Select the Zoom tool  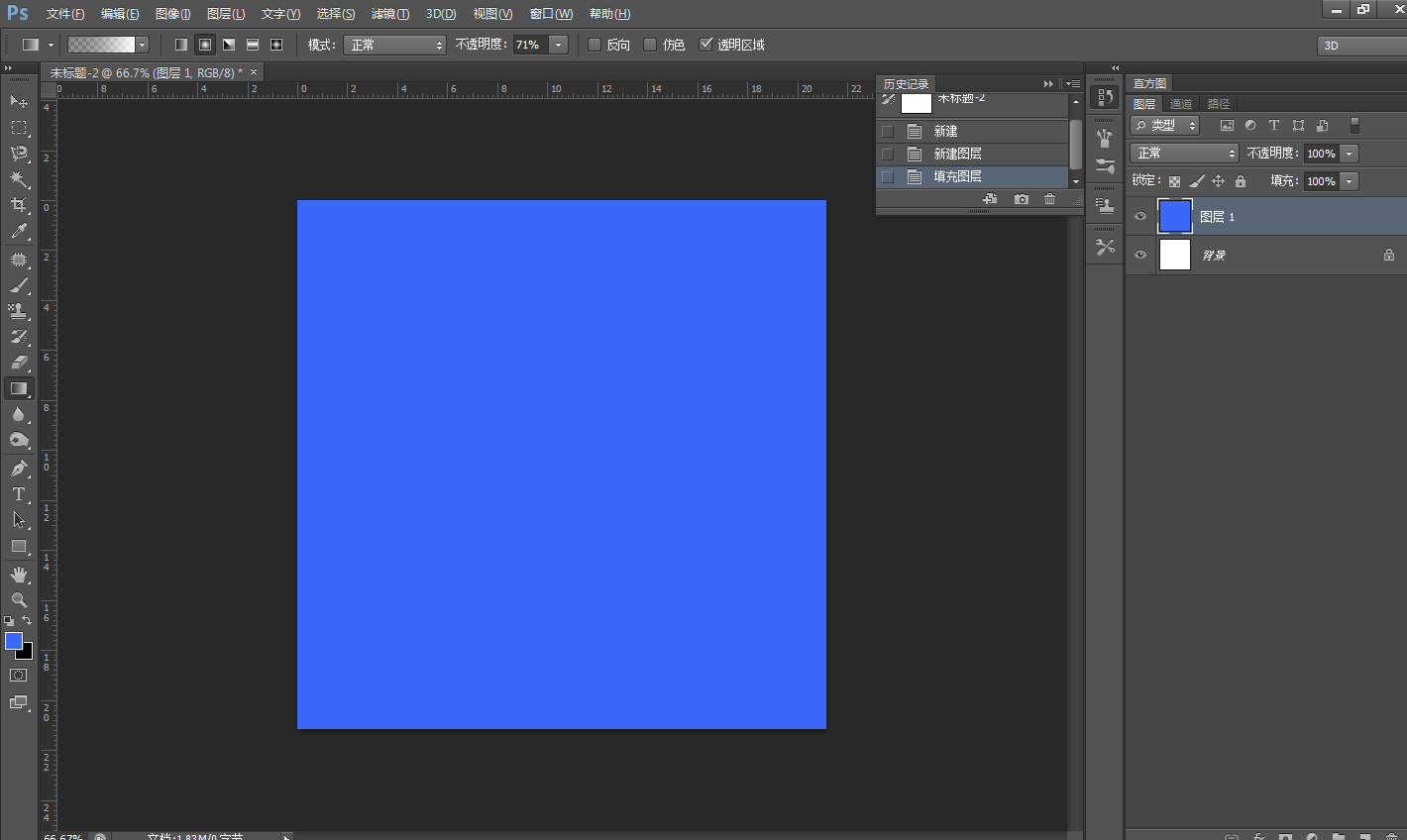(19, 600)
